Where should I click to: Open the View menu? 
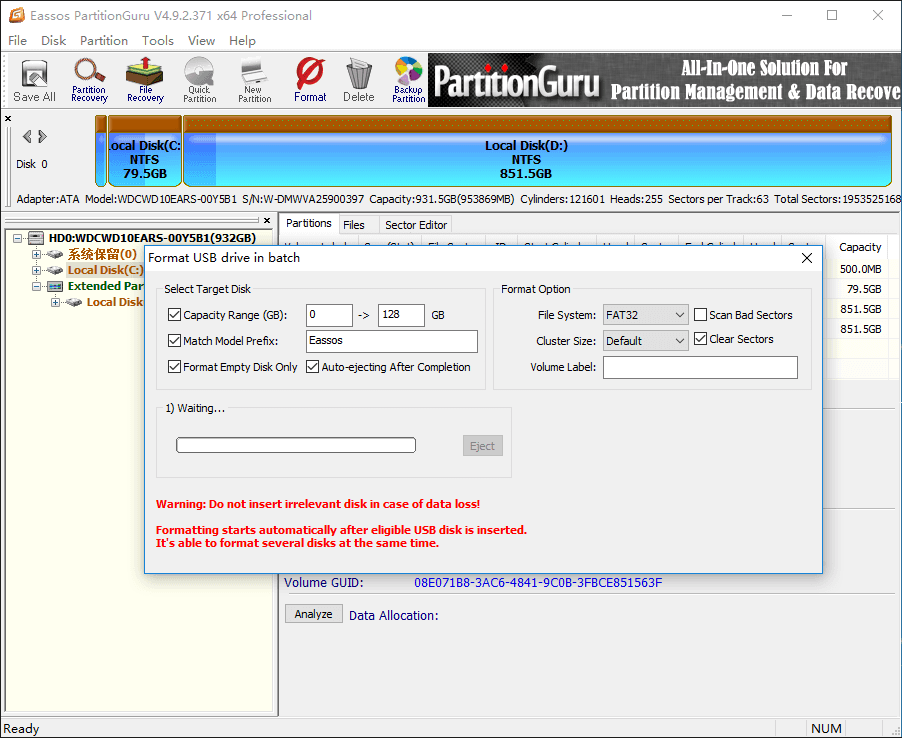201,41
